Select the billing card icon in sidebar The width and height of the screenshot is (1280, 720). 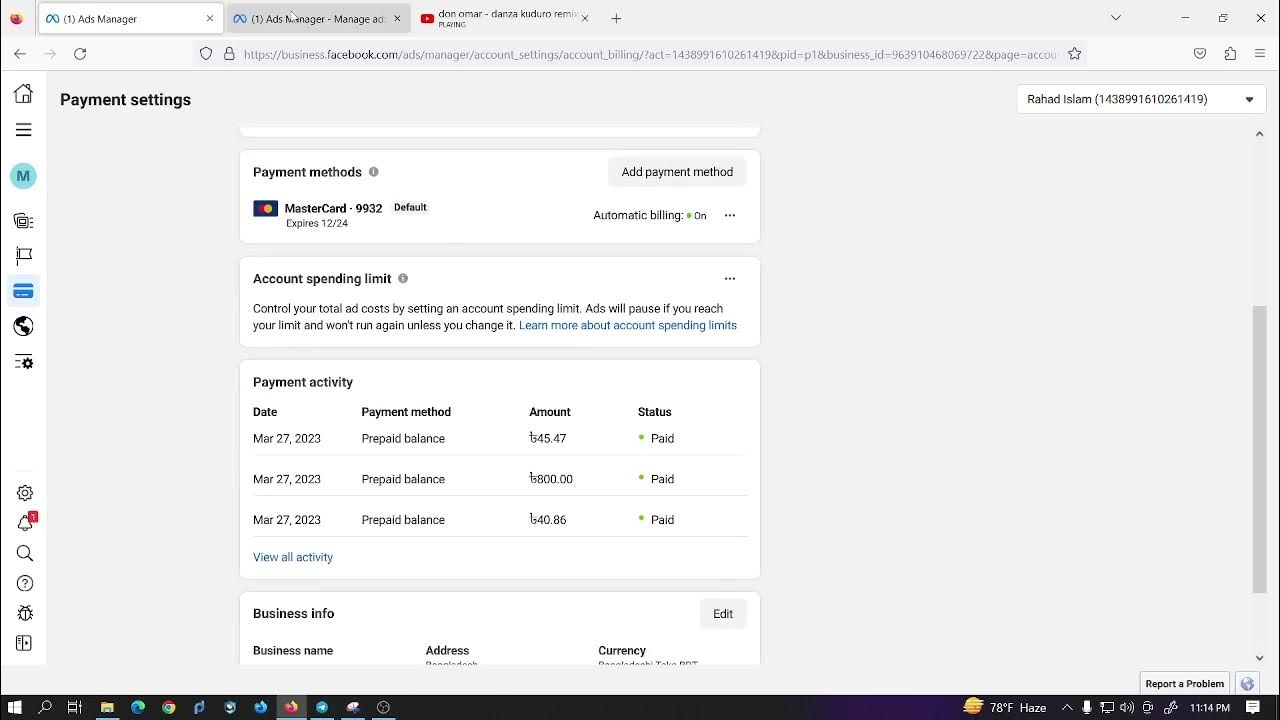click(x=23, y=291)
